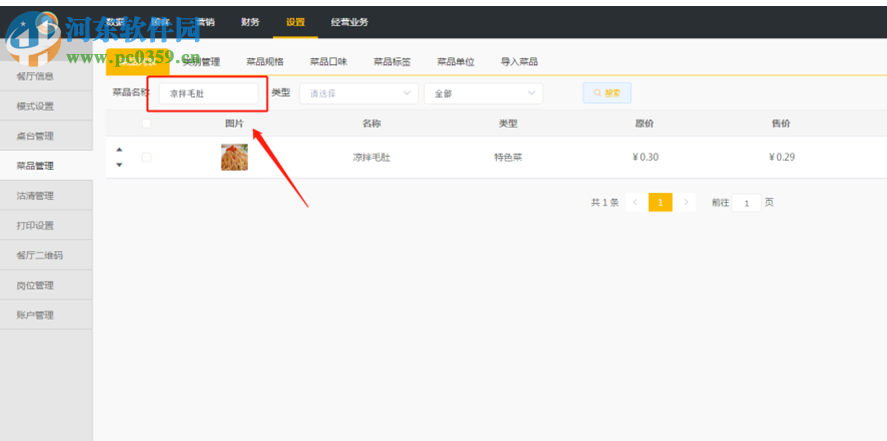Open 打印设置 in the sidebar
The height and width of the screenshot is (441, 887).
(46, 226)
